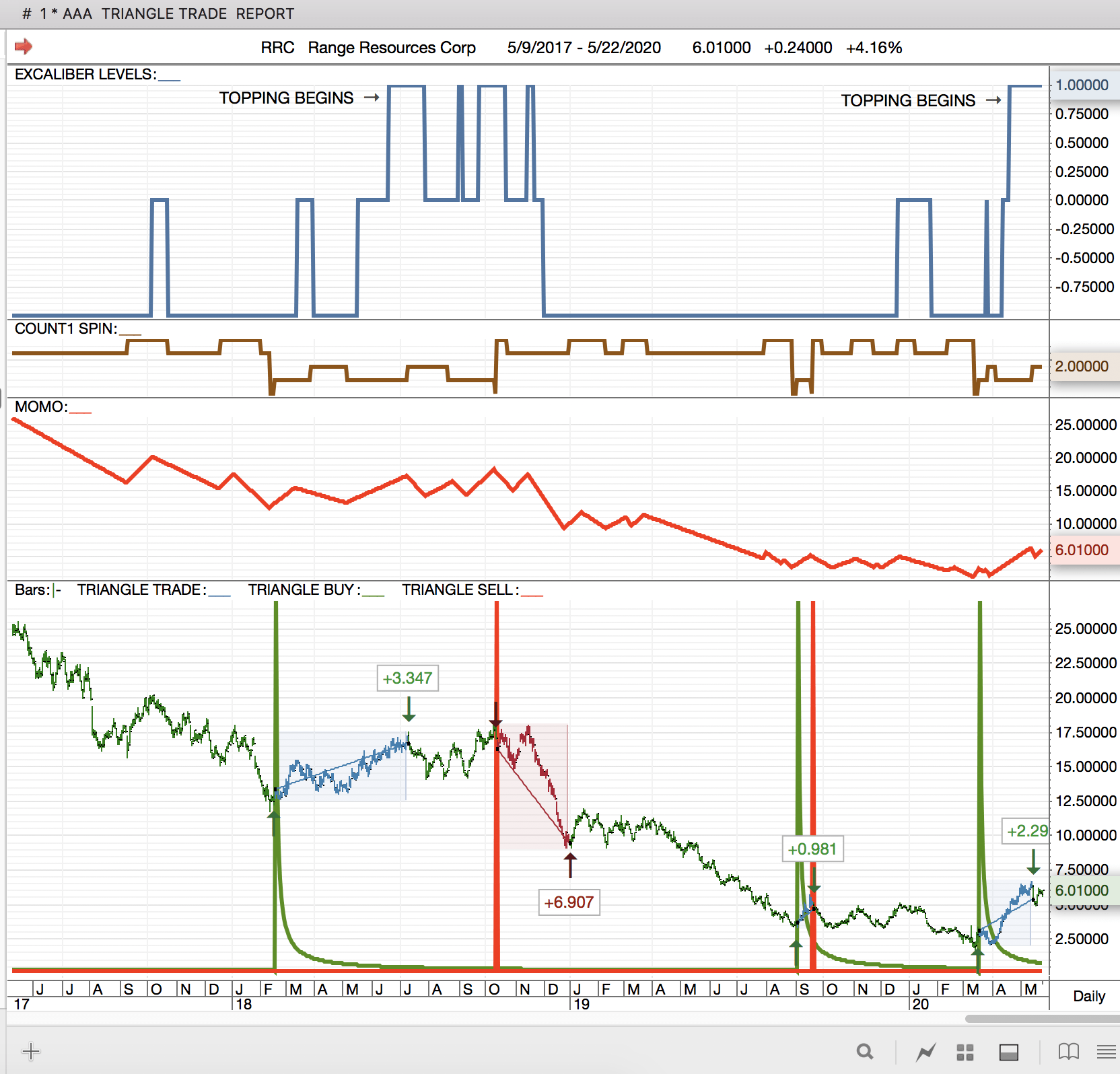Toggle the split panel icon
The width and height of the screenshot is (1120, 1074).
[1008, 1052]
